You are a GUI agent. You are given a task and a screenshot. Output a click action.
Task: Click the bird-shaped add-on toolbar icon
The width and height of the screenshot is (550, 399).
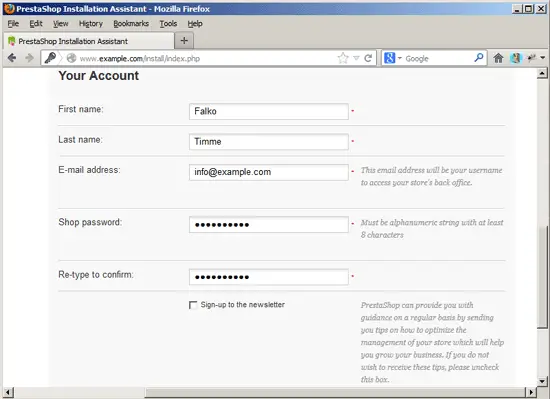pos(532,58)
